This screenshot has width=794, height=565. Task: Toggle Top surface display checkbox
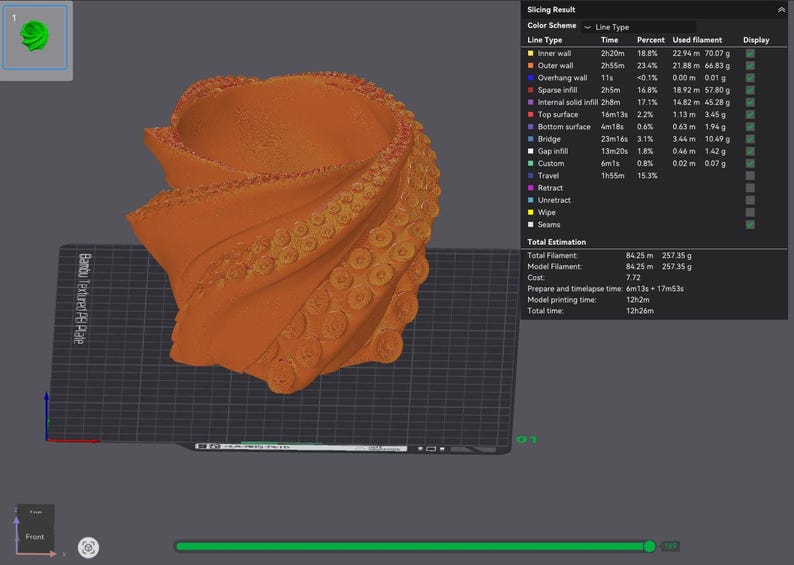tap(750, 114)
